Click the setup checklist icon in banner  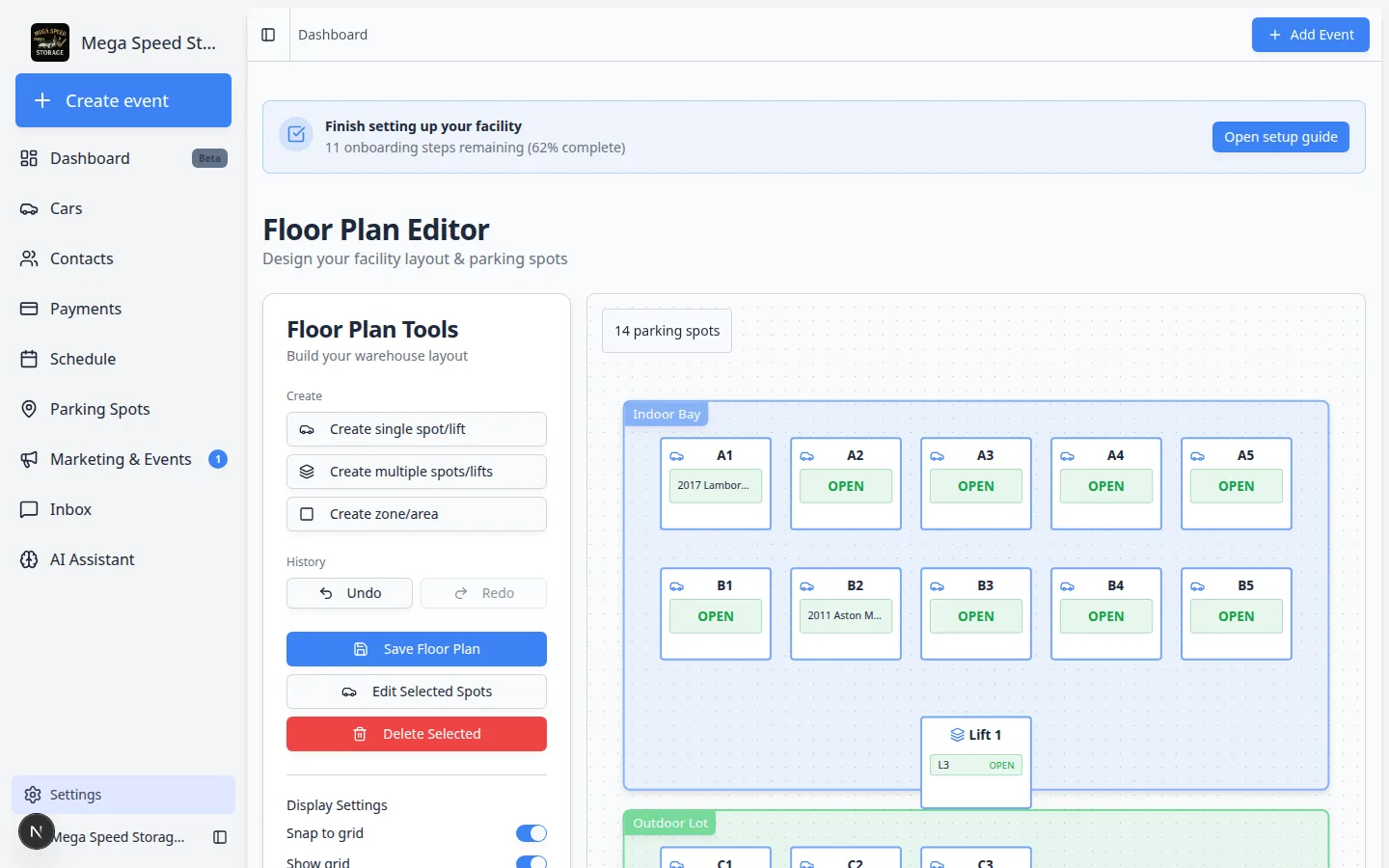(296, 134)
